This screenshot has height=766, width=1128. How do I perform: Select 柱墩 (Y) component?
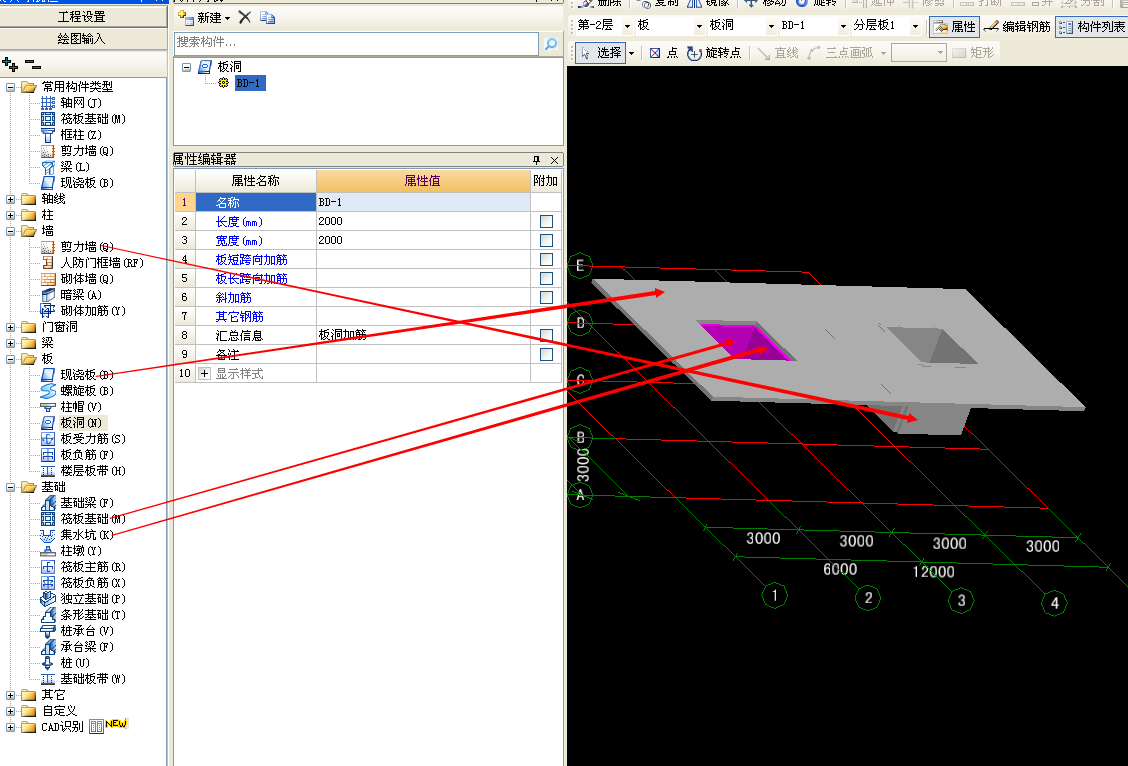(71, 551)
